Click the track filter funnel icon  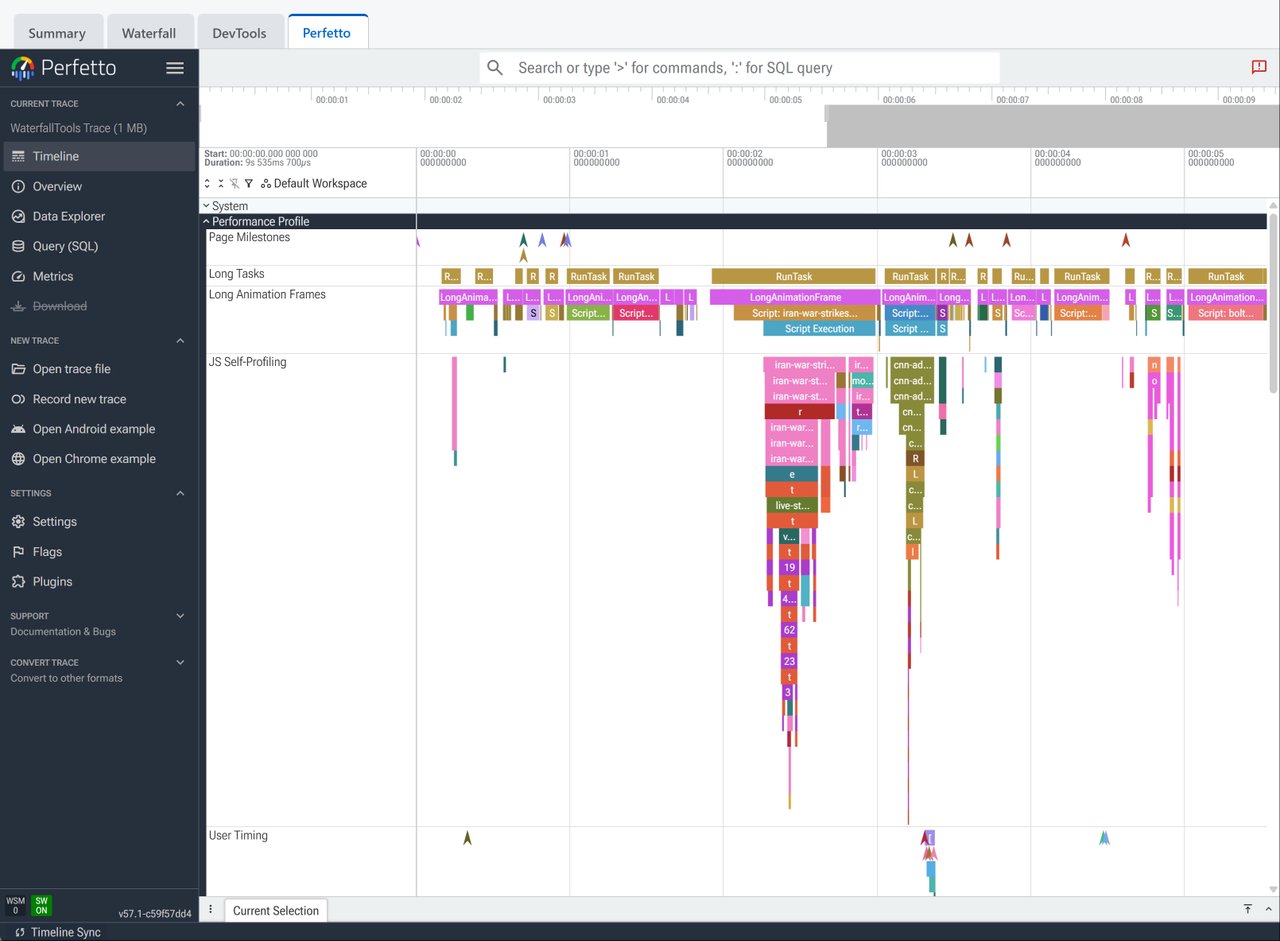coord(249,183)
